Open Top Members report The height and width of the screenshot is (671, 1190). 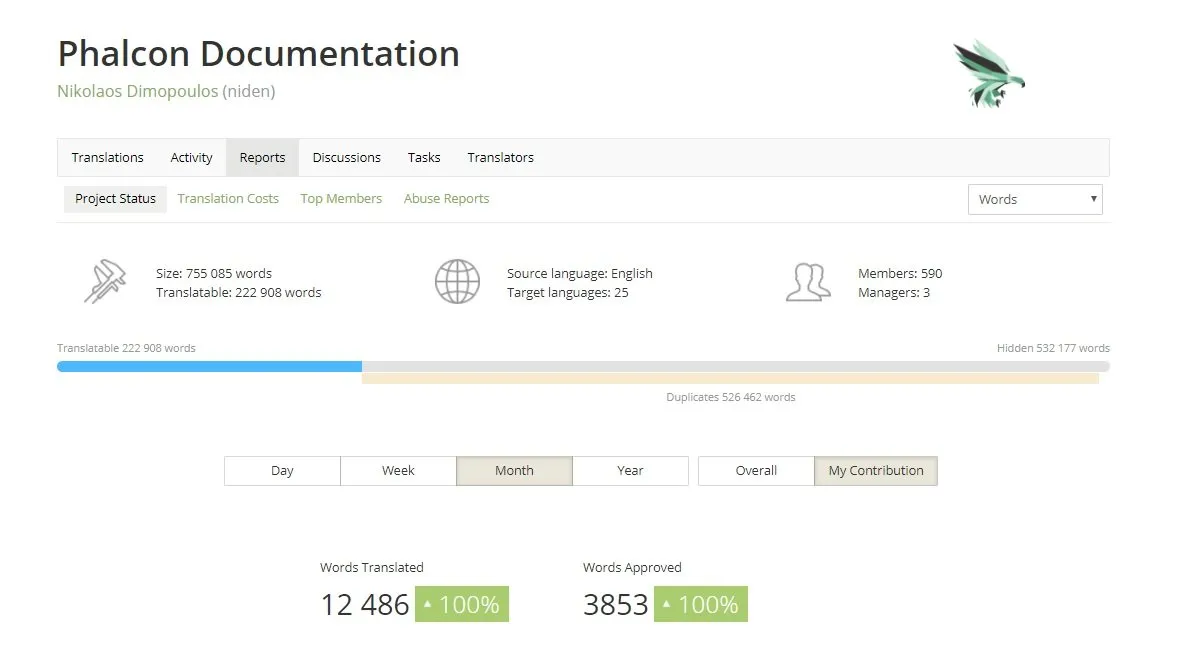[x=342, y=199]
